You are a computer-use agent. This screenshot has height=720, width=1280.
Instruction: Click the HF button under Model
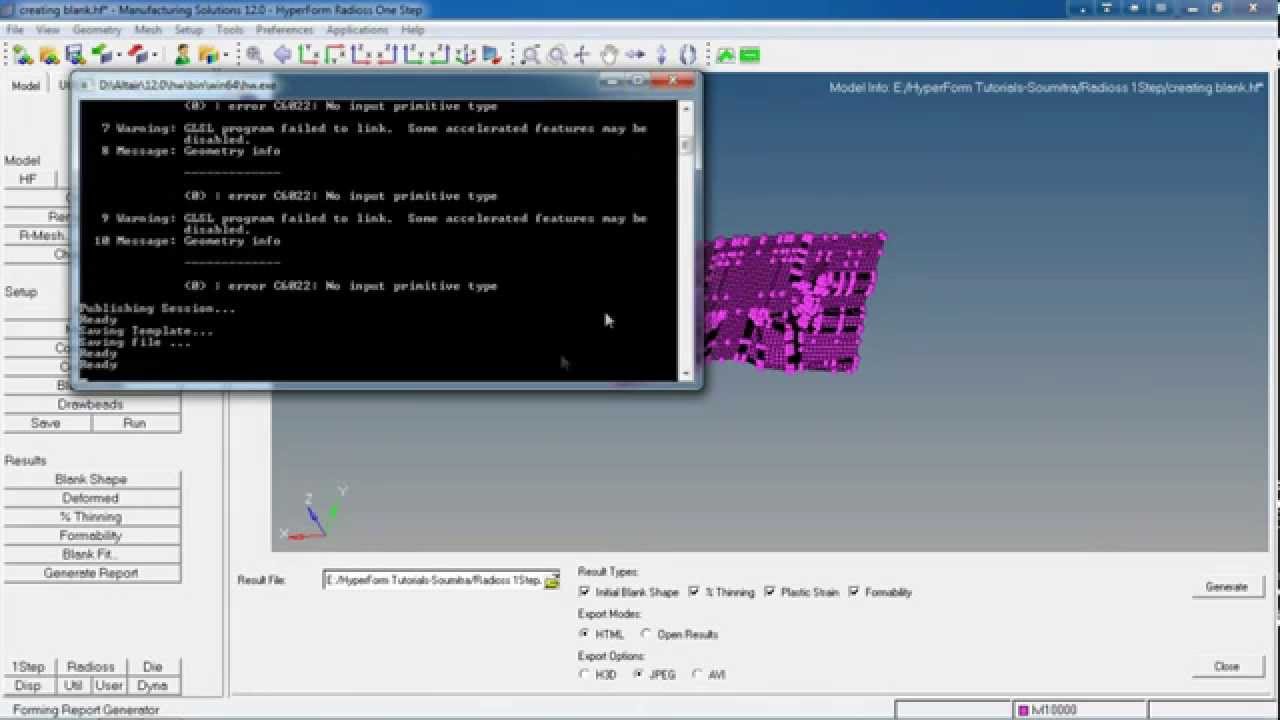[x=28, y=179]
